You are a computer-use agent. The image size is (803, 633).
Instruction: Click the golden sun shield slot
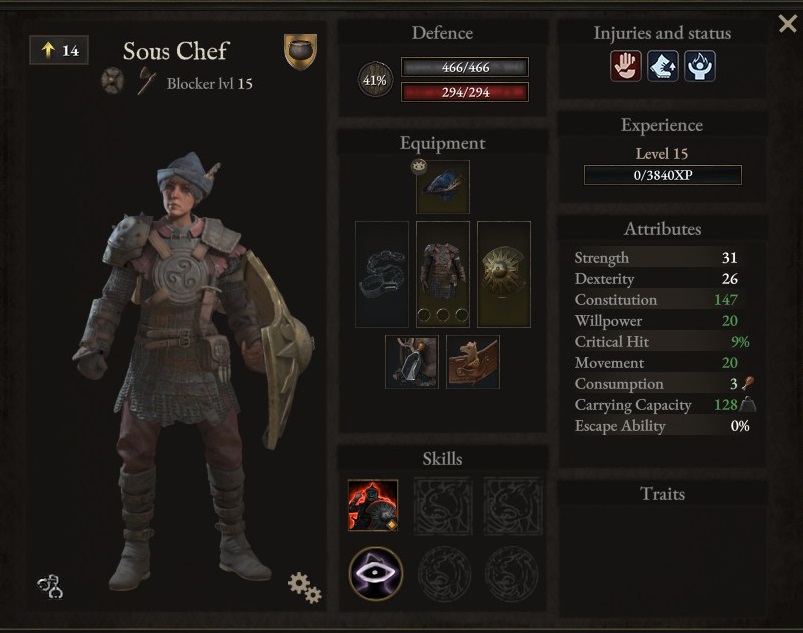[504, 275]
